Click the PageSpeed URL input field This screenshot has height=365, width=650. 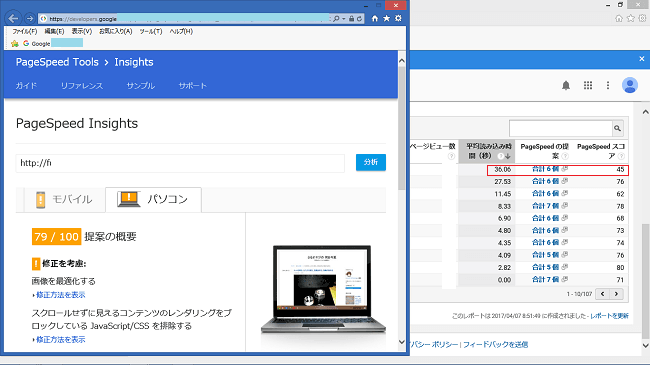[180, 163]
